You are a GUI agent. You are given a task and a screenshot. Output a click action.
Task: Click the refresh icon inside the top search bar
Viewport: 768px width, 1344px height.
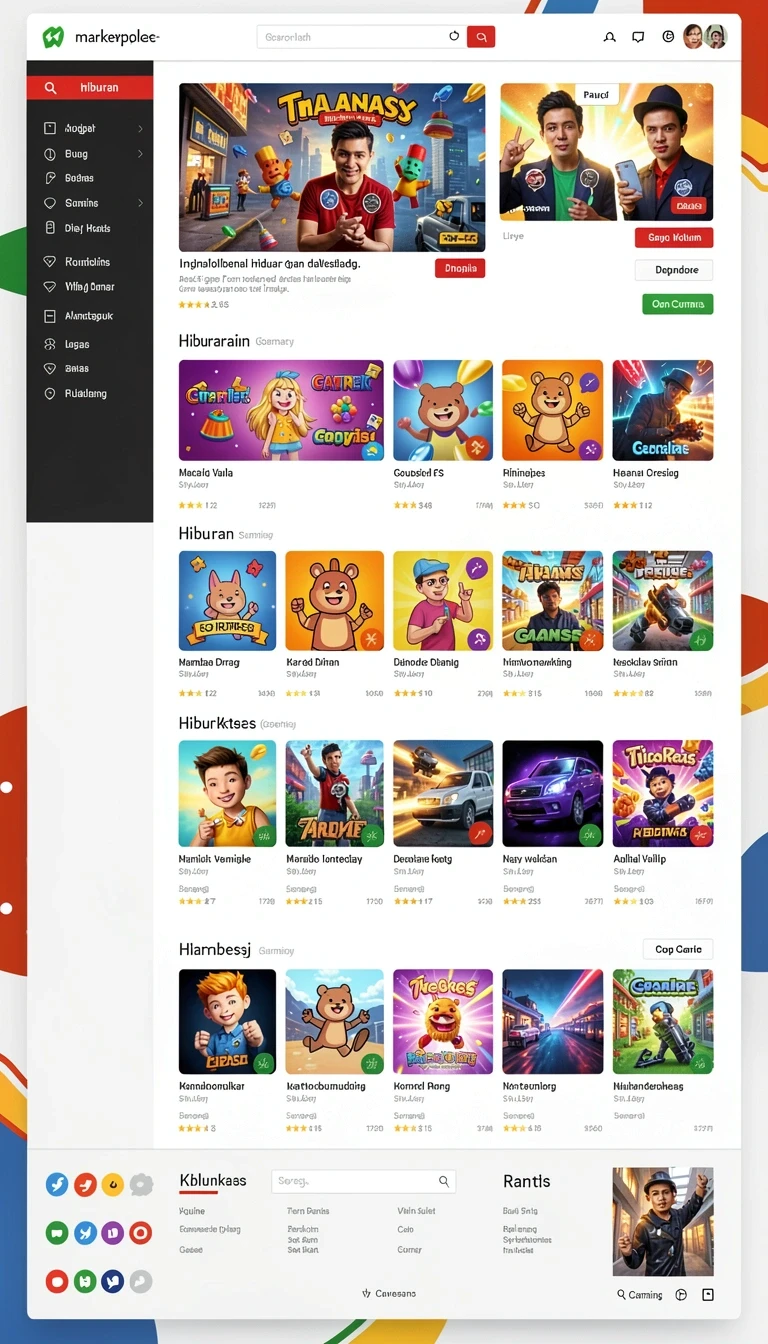pos(454,36)
